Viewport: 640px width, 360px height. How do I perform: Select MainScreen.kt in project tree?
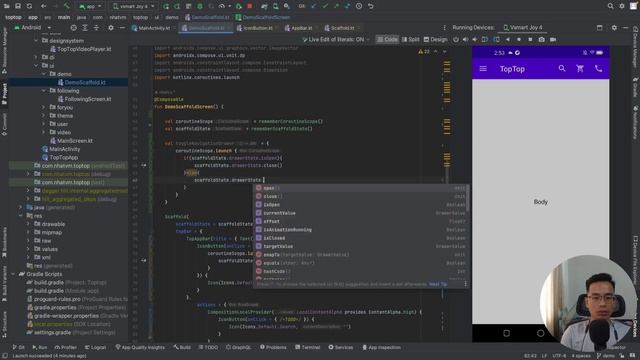point(75,141)
